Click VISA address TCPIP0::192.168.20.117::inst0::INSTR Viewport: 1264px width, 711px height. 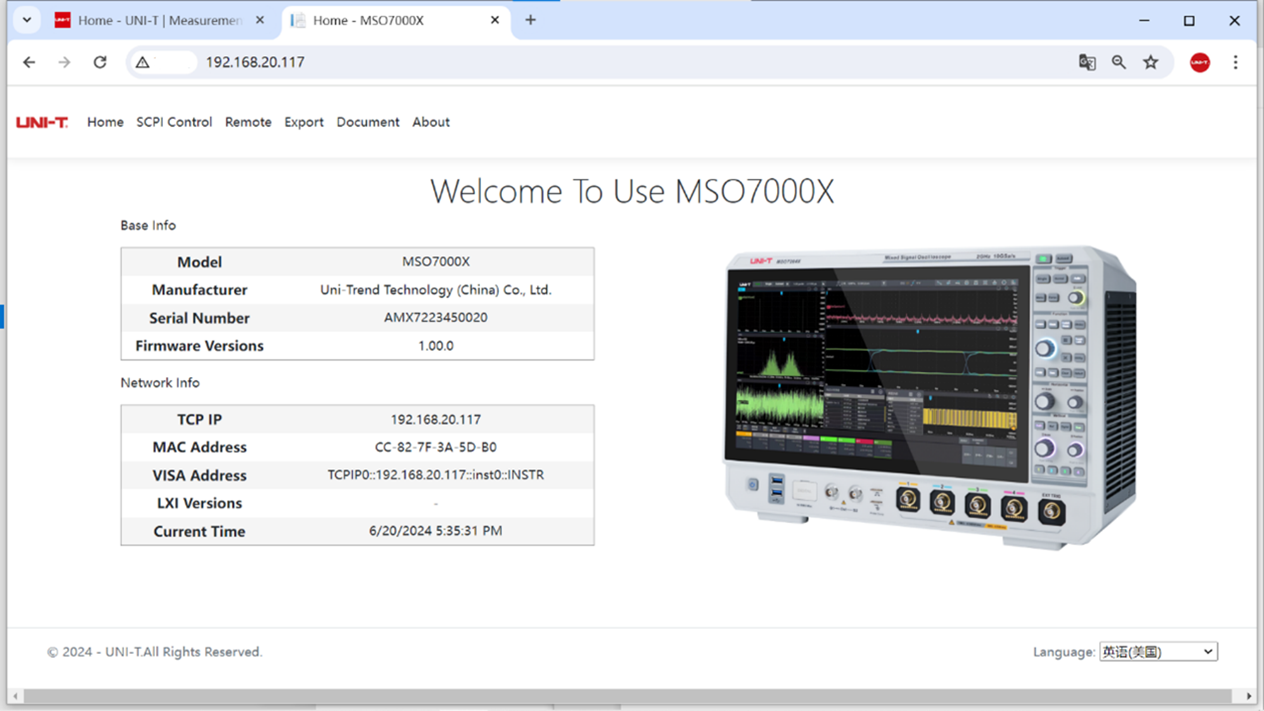(x=436, y=476)
